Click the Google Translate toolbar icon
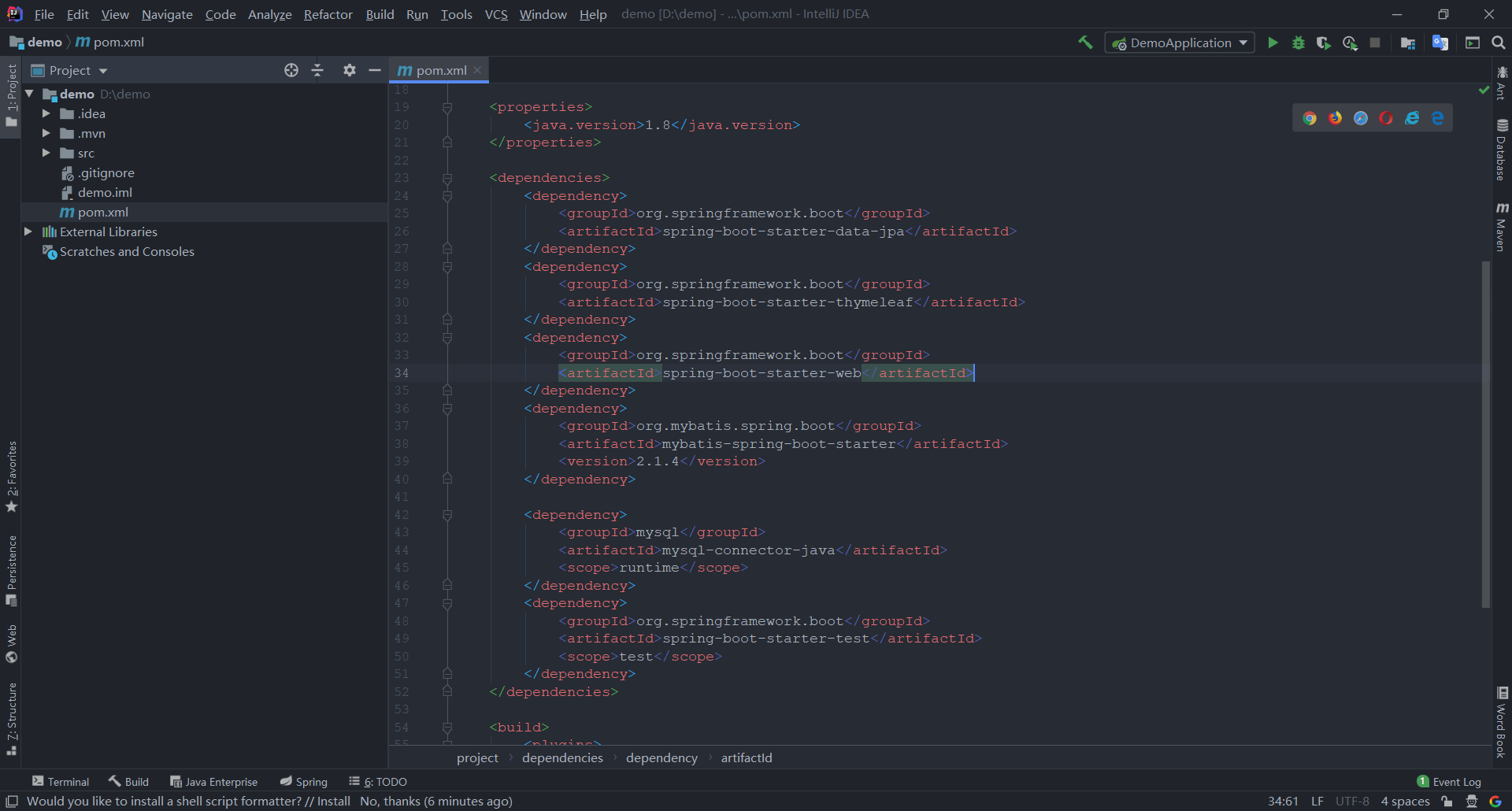Screen dimensions: 1512x811 pos(1440,43)
